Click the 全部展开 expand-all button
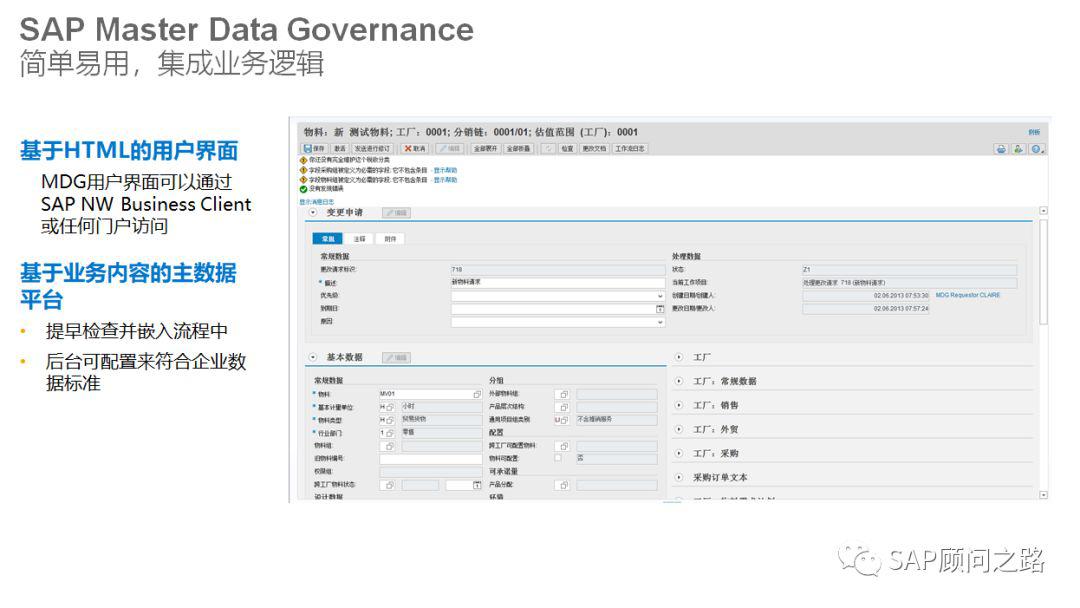The height and width of the screenshot is (608, 1080). point(486,149)
